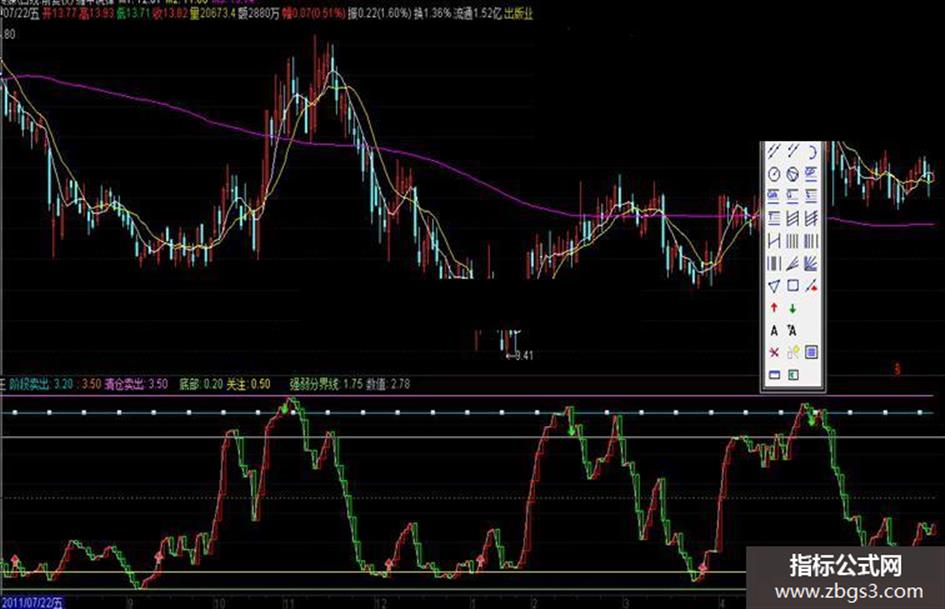Select the second line segment tool
Screen dimensions: 945x609
[793, 151]
